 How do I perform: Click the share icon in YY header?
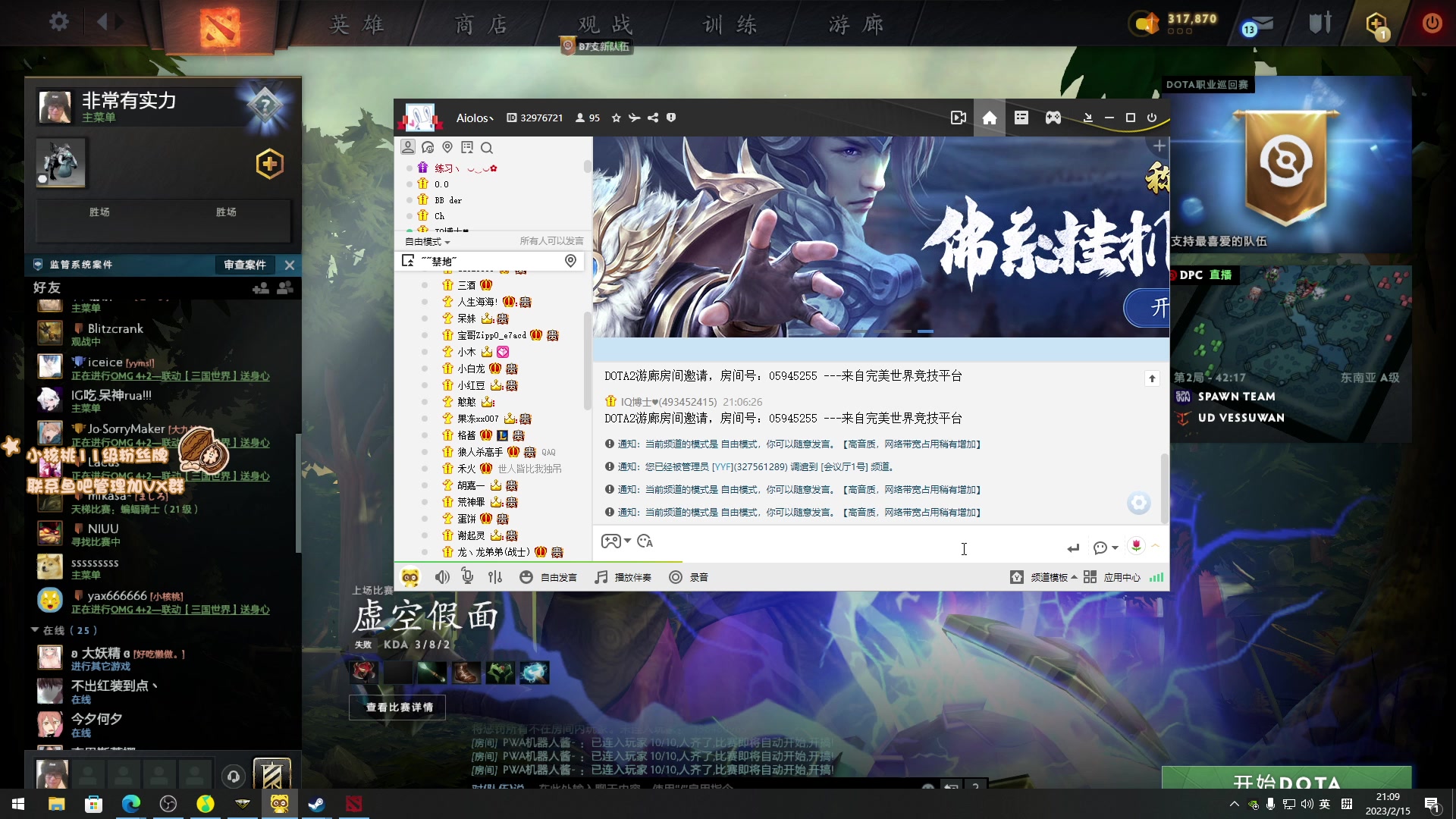(x=653, y=118)
